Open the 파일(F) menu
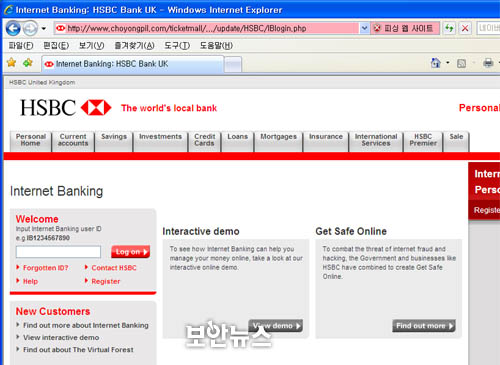Image resolution: width=500 pixels, height=365 pixels. pyautogui.click(x=21, y=46)
